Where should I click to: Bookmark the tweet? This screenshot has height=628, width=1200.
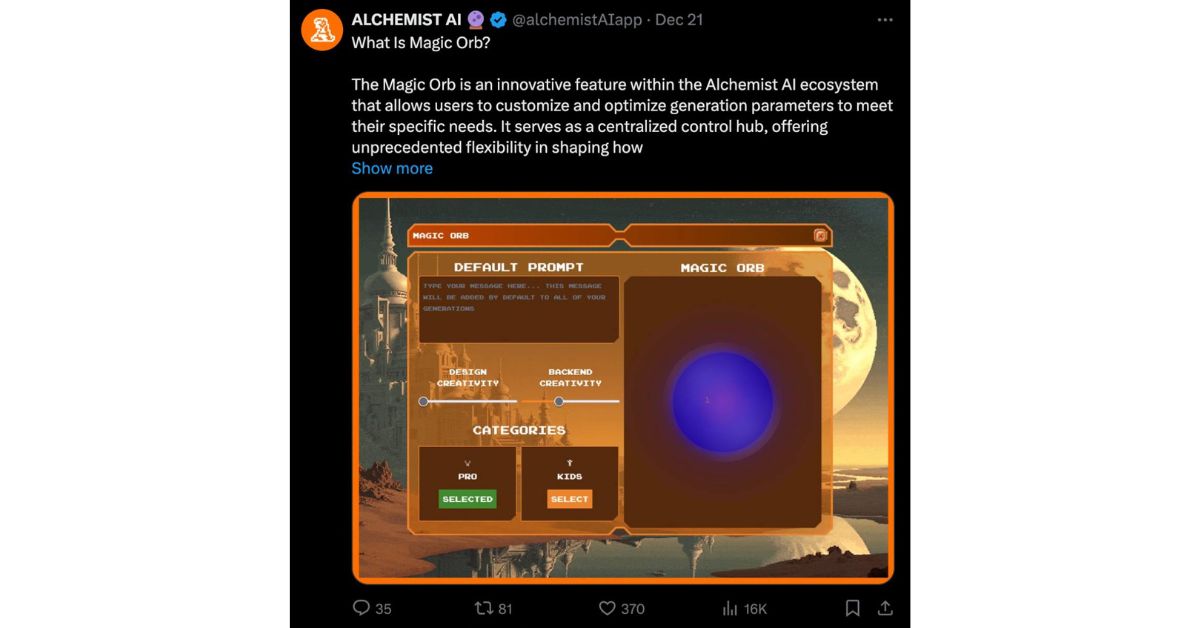coord(852,607)
